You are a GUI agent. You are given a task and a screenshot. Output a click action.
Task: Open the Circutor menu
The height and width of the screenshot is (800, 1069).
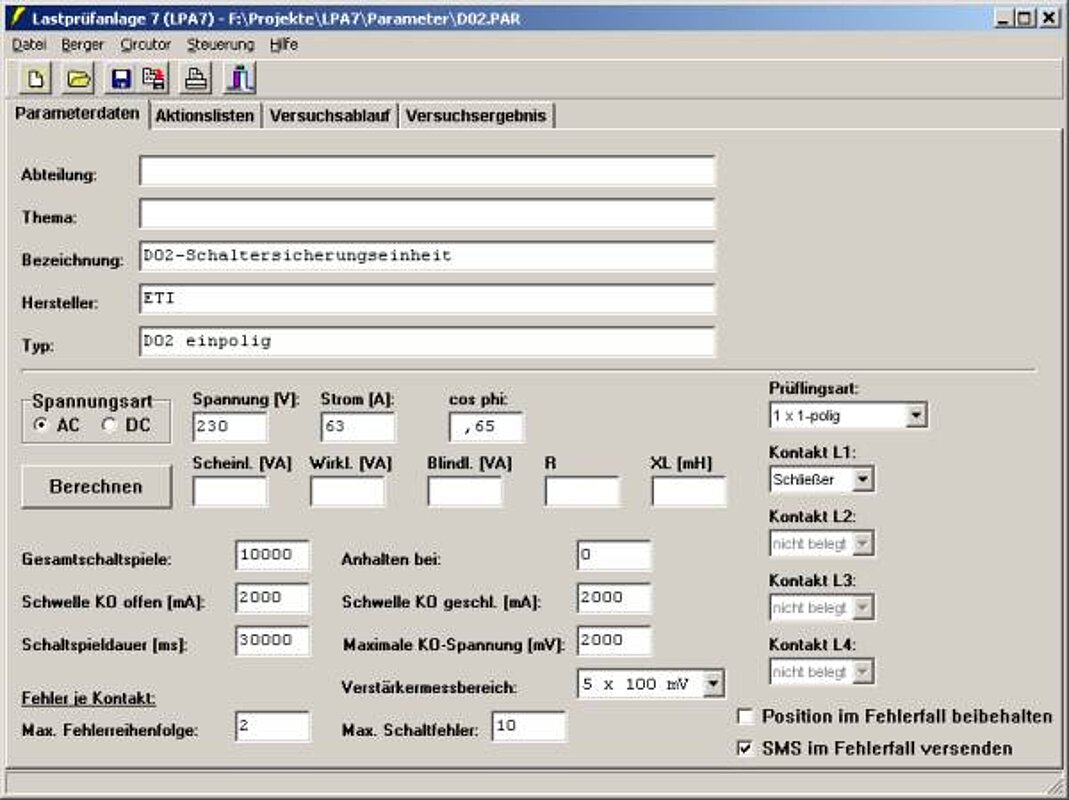[x=145, y=45]
